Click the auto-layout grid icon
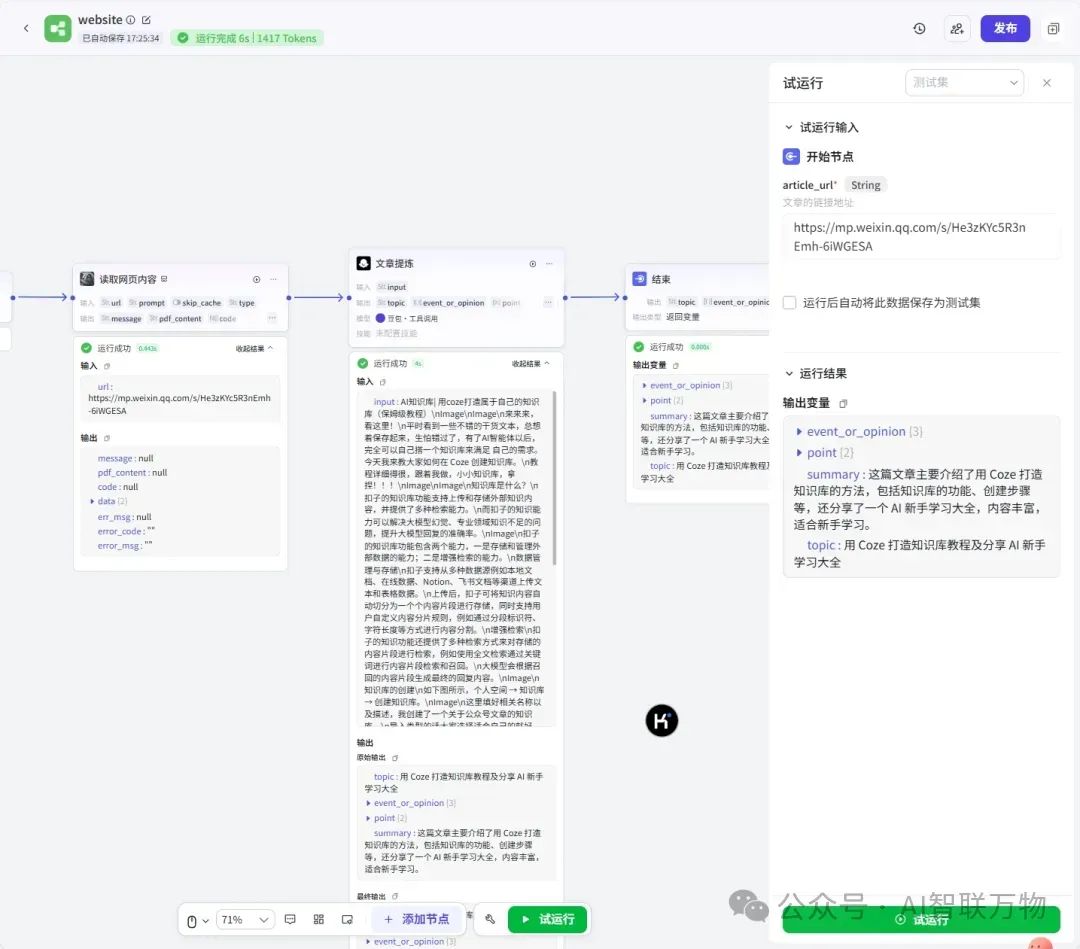Viewport: 1080px width, 949px height. point(318,919)
